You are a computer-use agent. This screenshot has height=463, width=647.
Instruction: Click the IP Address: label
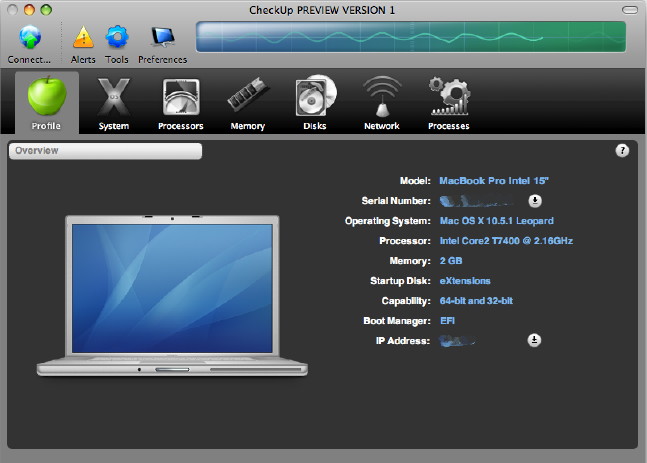[403, 341]
